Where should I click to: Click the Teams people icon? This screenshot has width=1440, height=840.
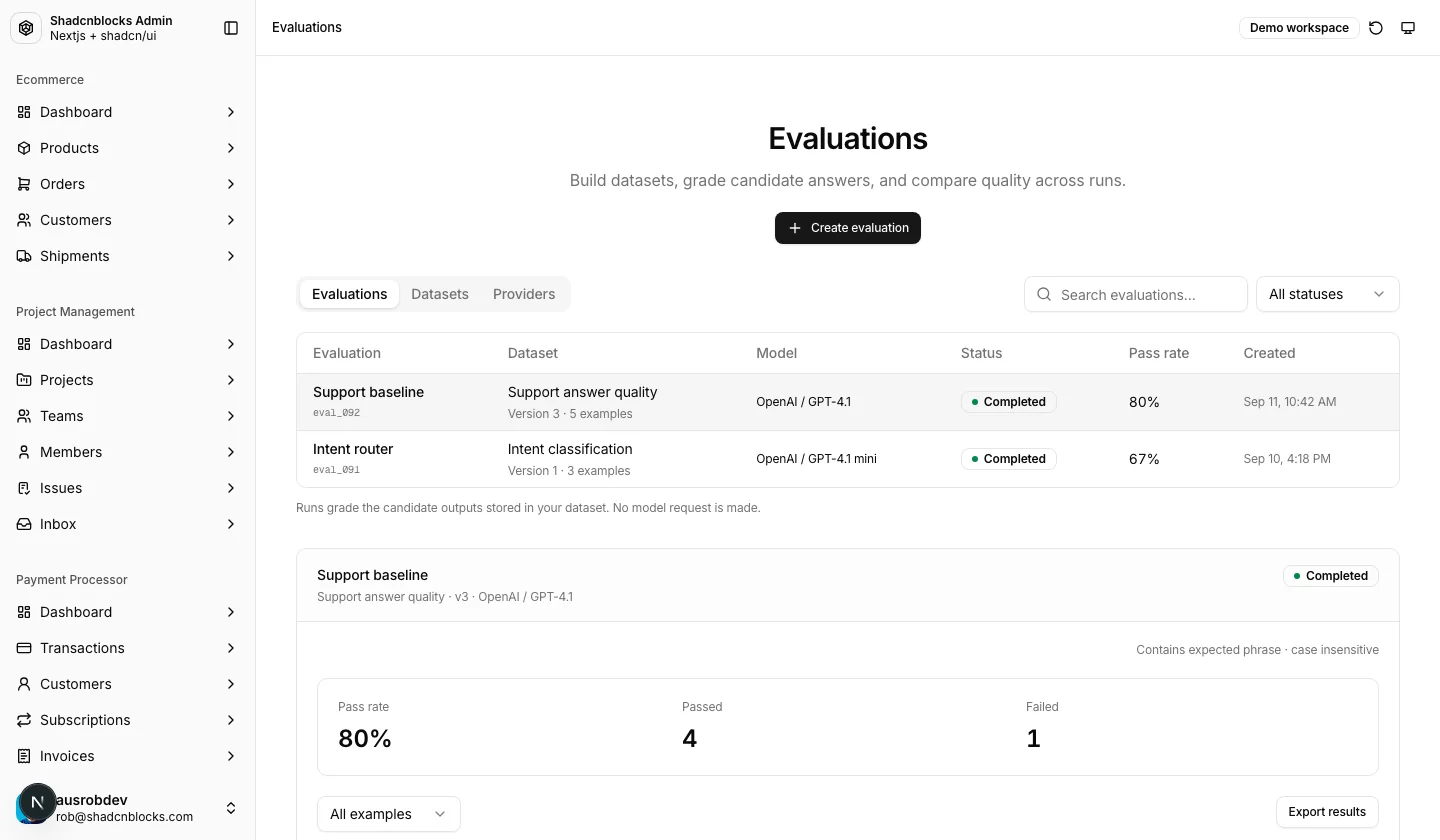(x=24, y=416)
